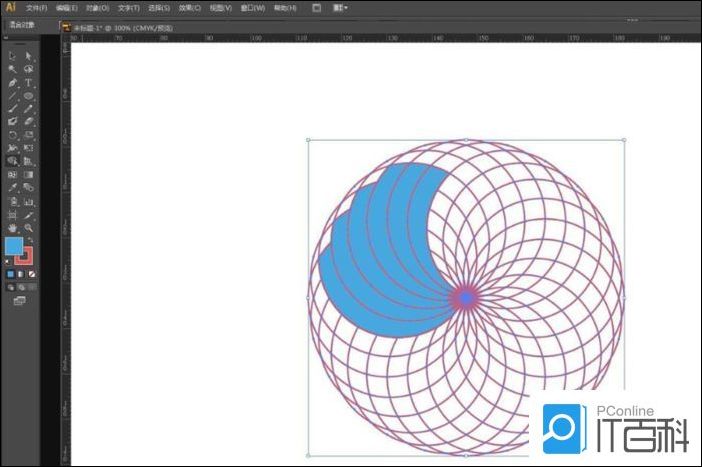Select the Magic Wand tool
The width and height of the screenshot is (702, 467).
(x=12, y=69)
